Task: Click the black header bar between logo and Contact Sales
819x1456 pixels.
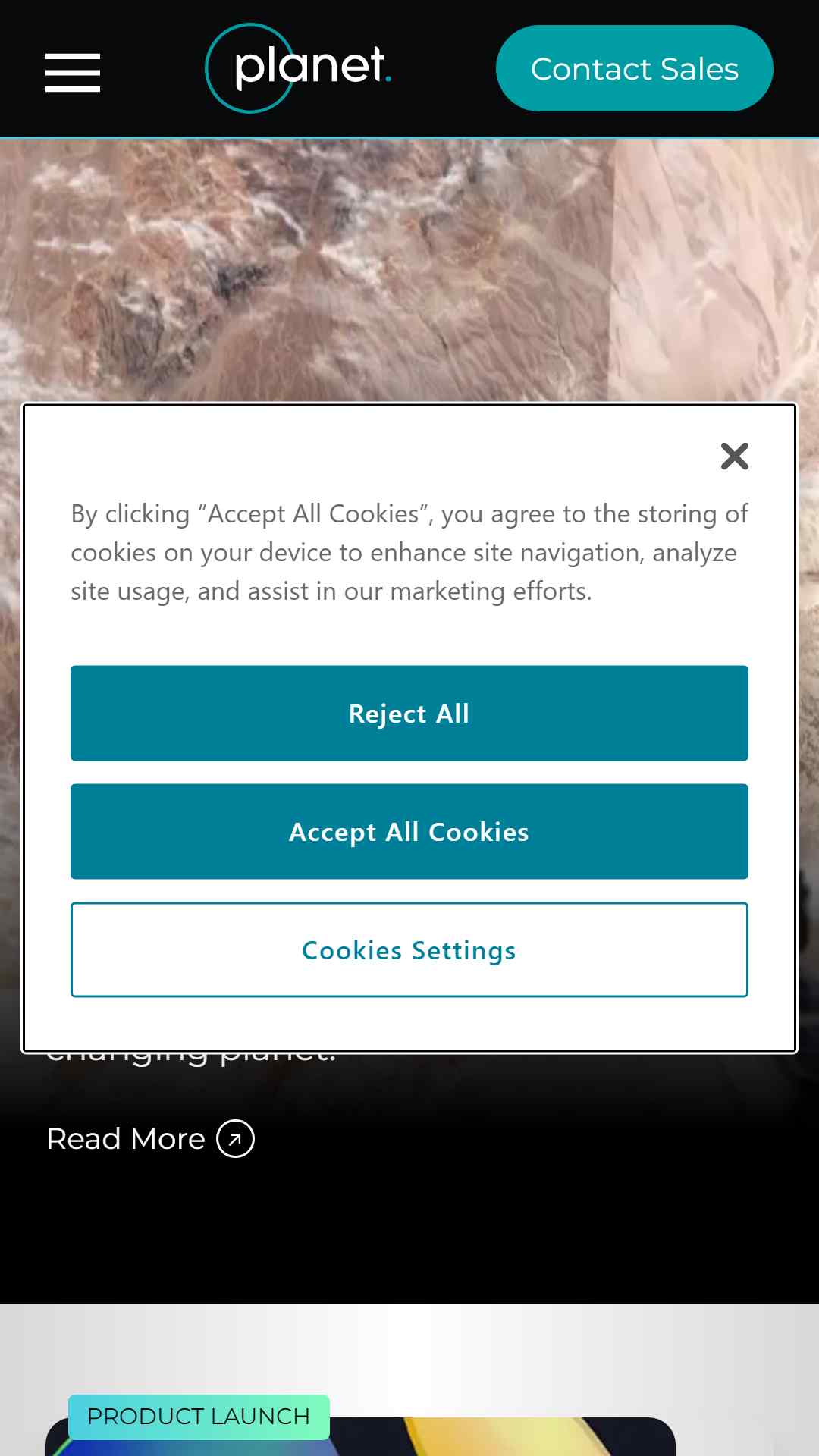Action: tap(444, 68)
